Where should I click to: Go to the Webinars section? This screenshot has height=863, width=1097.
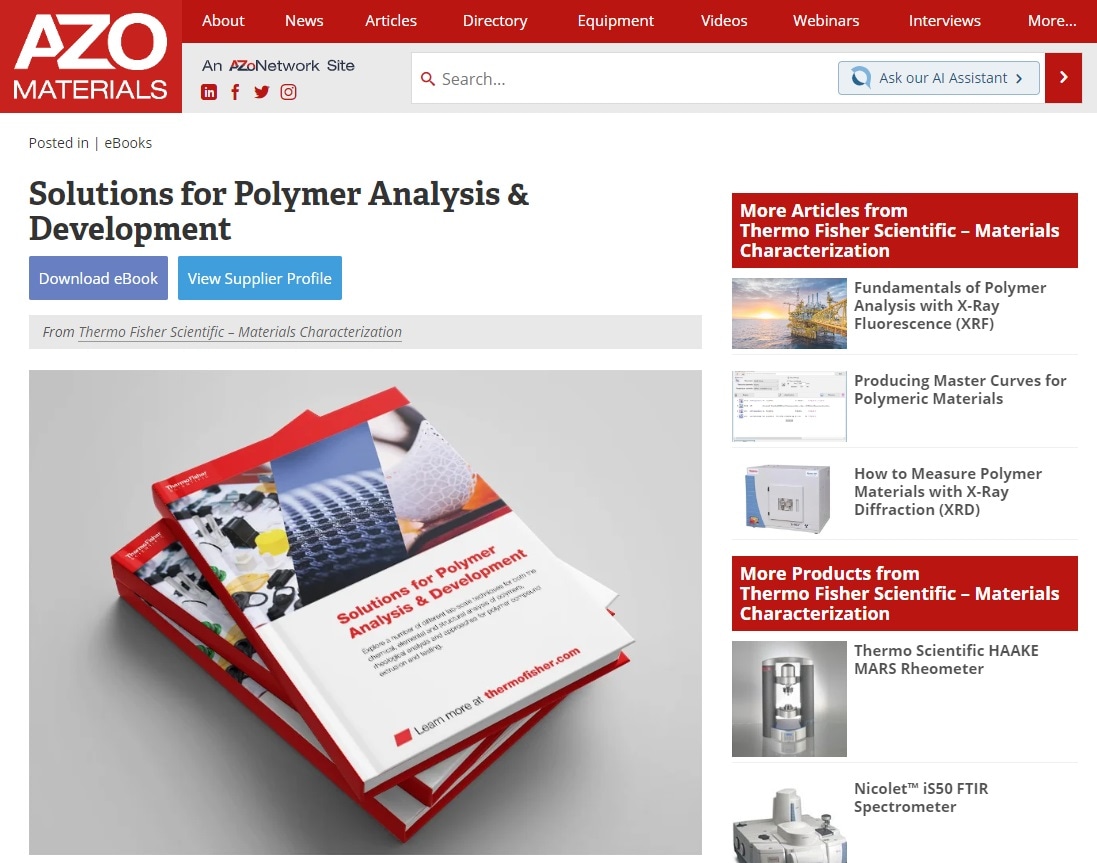tap(826, 21)
